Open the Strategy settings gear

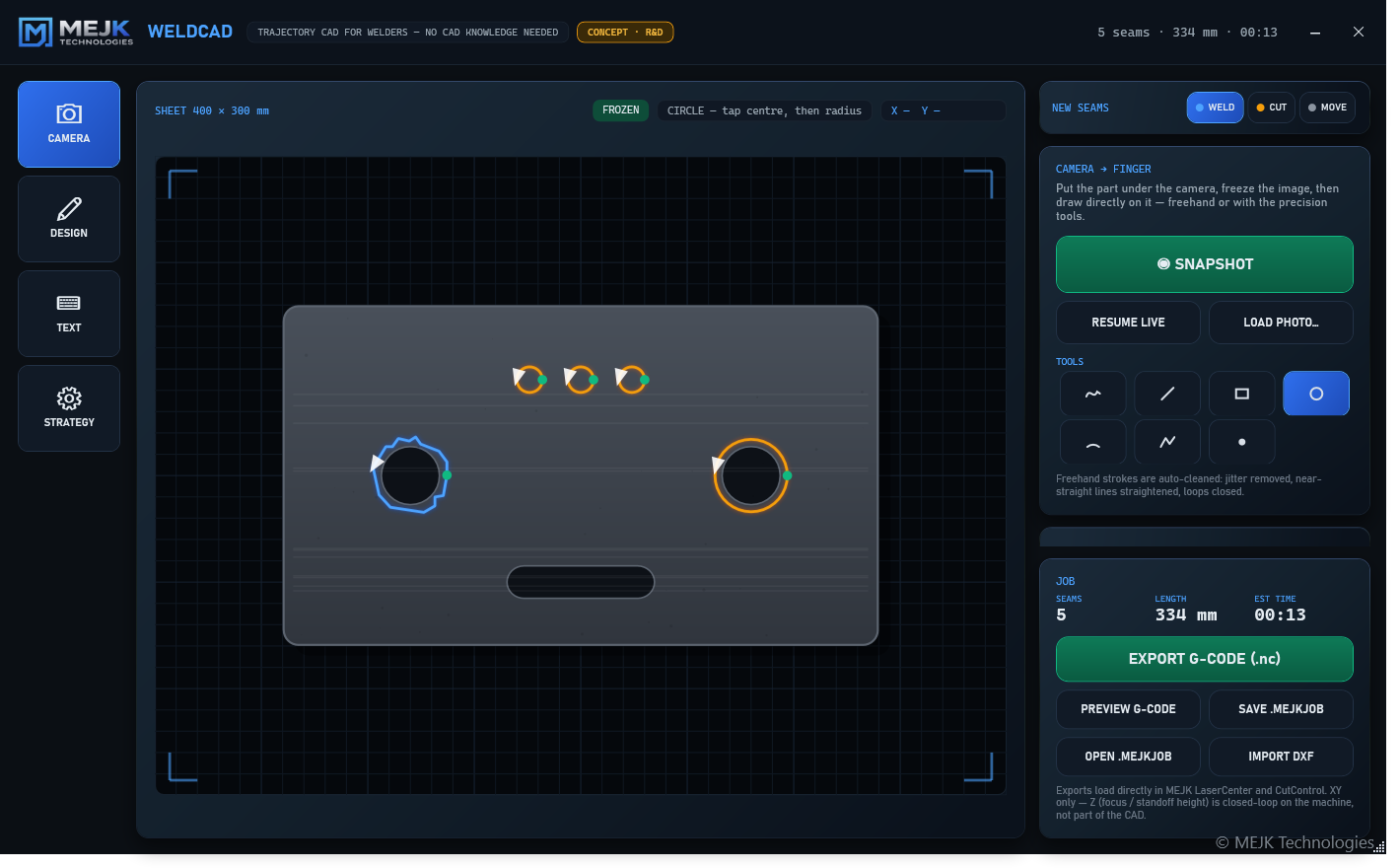click(x=69, y=408)
